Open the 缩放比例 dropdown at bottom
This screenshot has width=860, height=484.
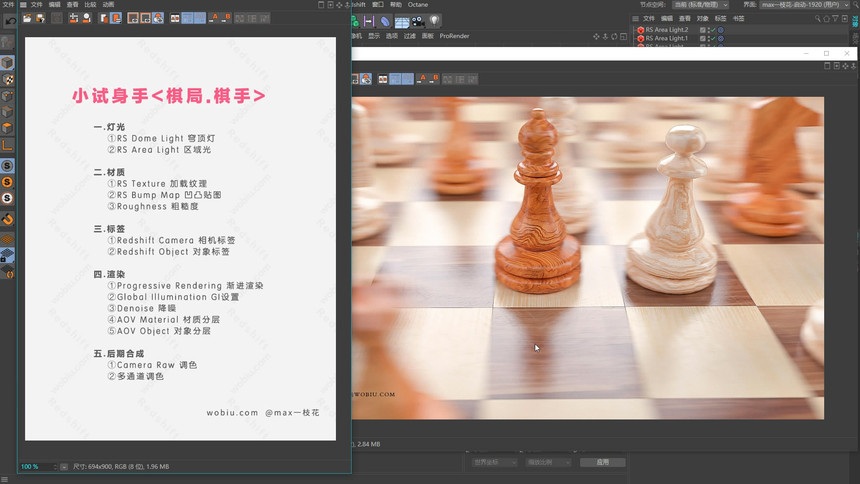pyautogui.click(x=548, y=462)
